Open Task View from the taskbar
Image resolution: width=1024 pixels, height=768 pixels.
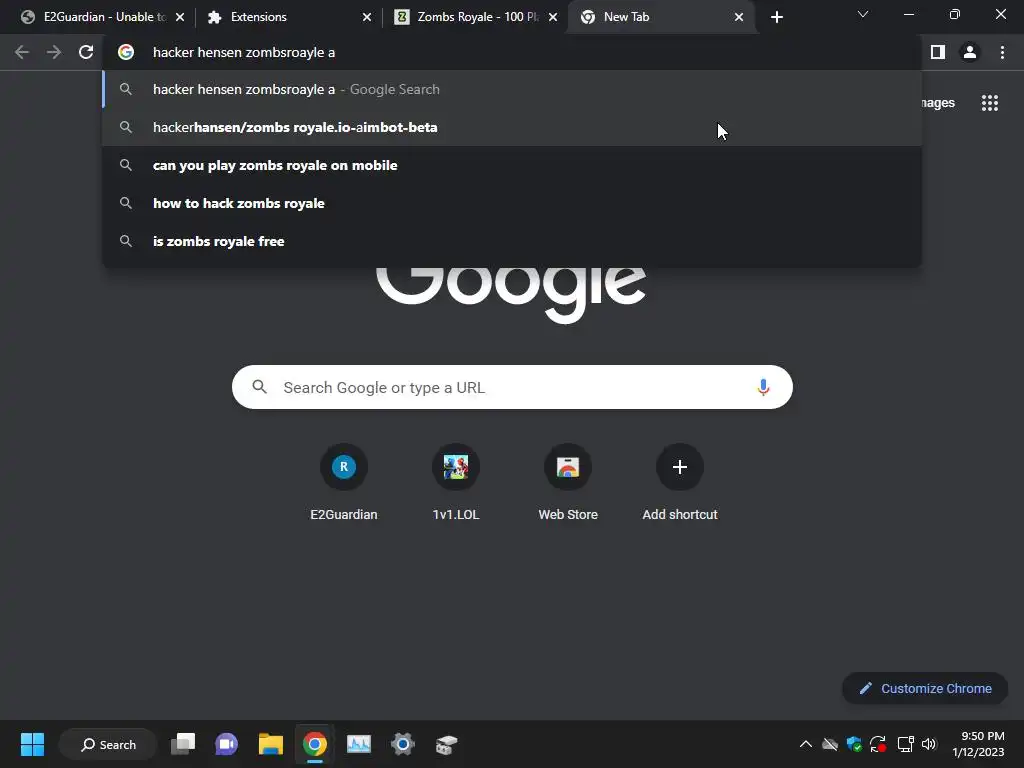[183, 744]
